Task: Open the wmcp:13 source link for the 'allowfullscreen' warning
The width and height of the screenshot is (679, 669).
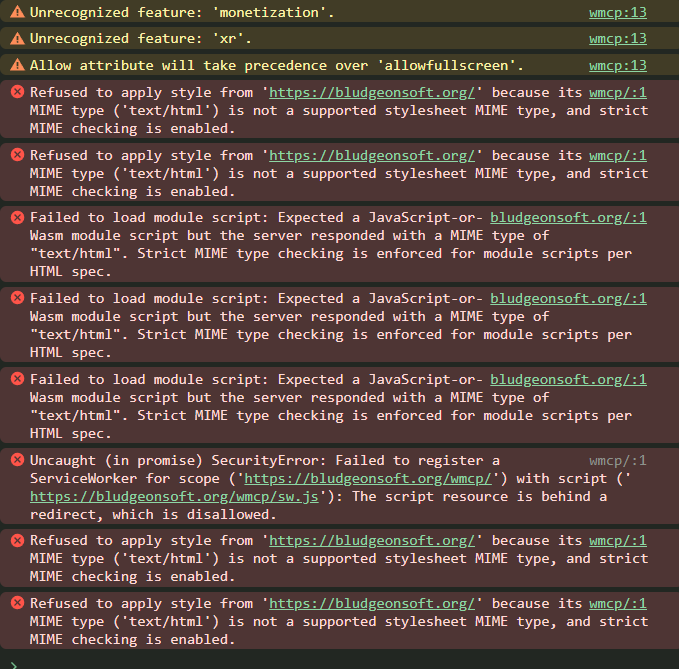Action: [617, 65]
